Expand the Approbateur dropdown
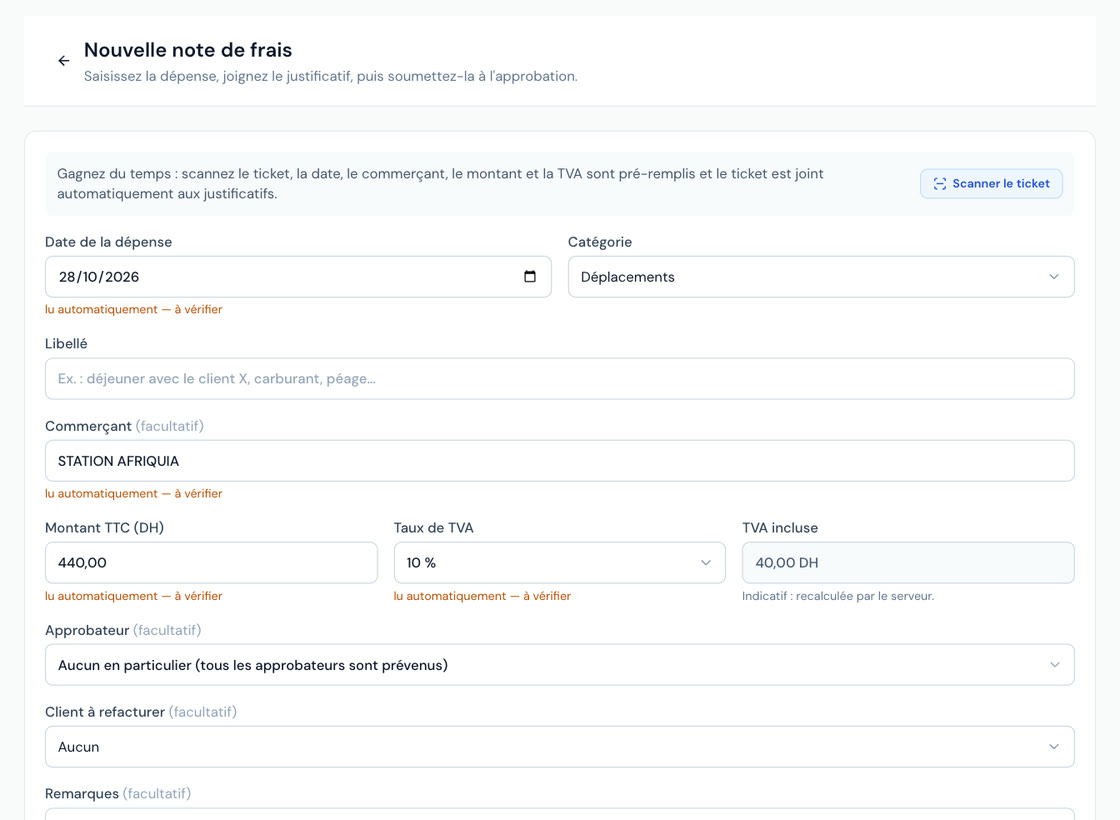Image resolution: width=1120 pixels, height=820 pixels. tap(559, 665)
